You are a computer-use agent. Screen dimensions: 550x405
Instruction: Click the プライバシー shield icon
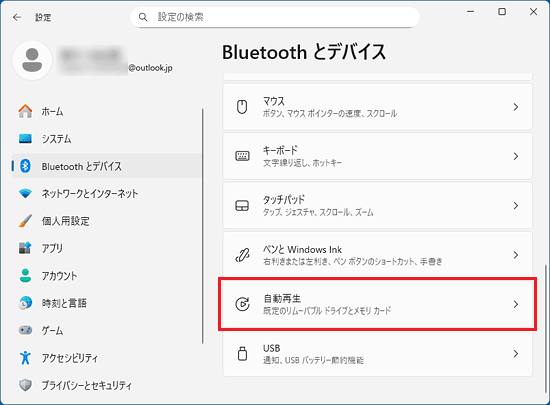[x=25, y=385]
